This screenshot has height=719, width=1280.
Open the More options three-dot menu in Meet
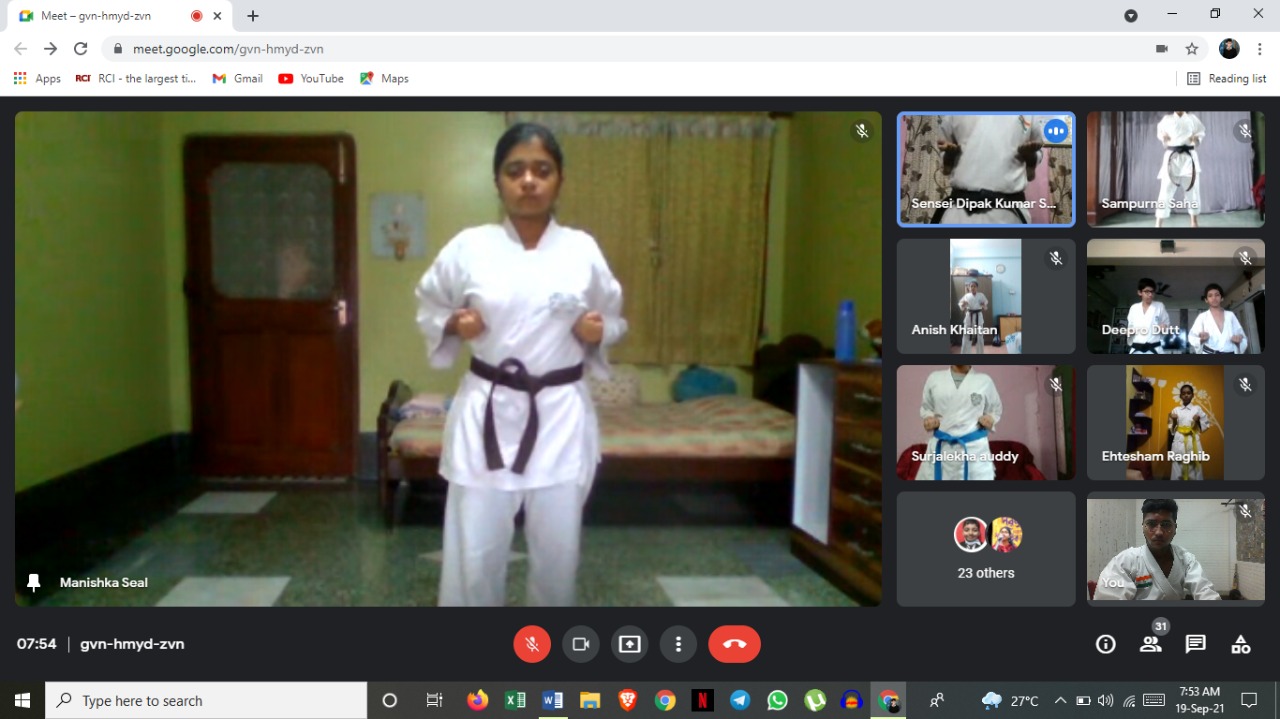(x=679, y=644)
